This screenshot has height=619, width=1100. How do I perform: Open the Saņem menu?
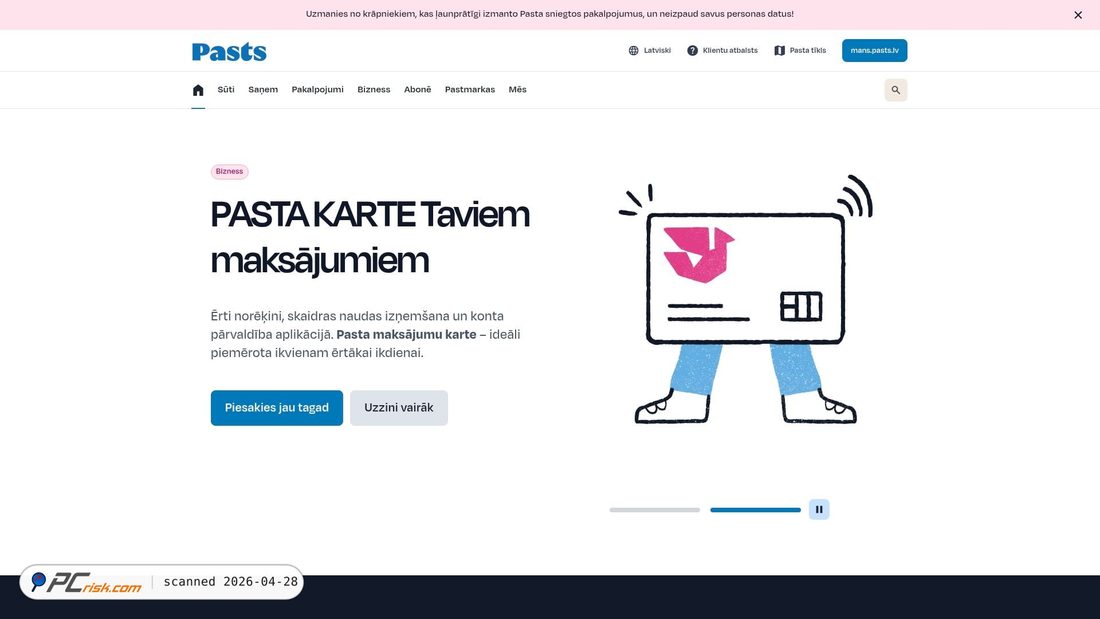coord(263,90)
